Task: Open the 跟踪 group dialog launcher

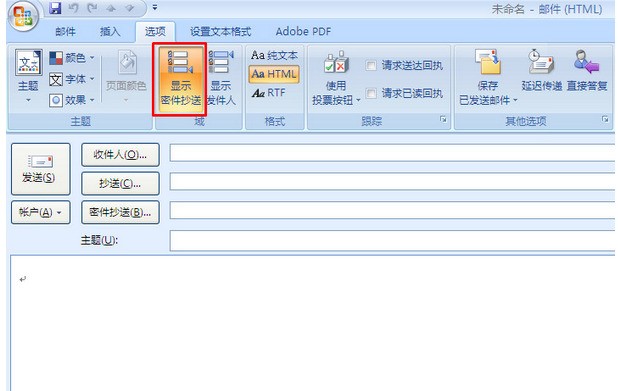Action: click(x=443, y=119)
